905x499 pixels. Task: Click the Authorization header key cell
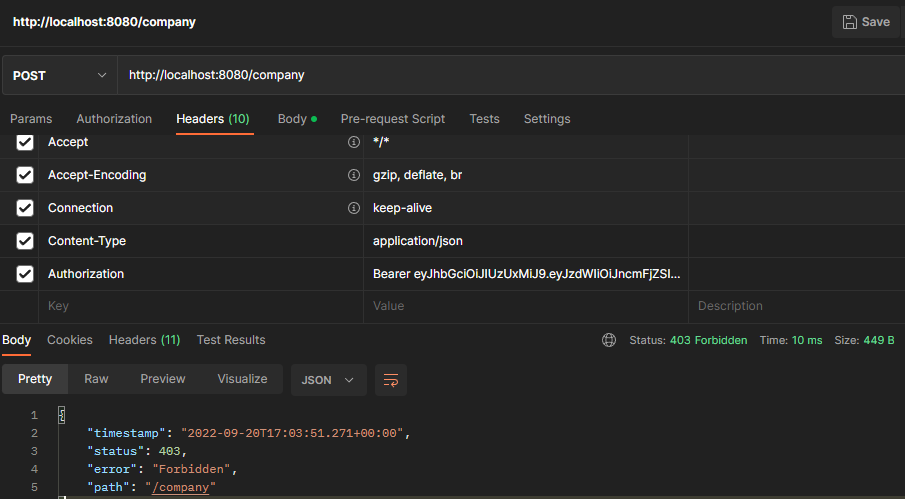click(x=201, y=273)
